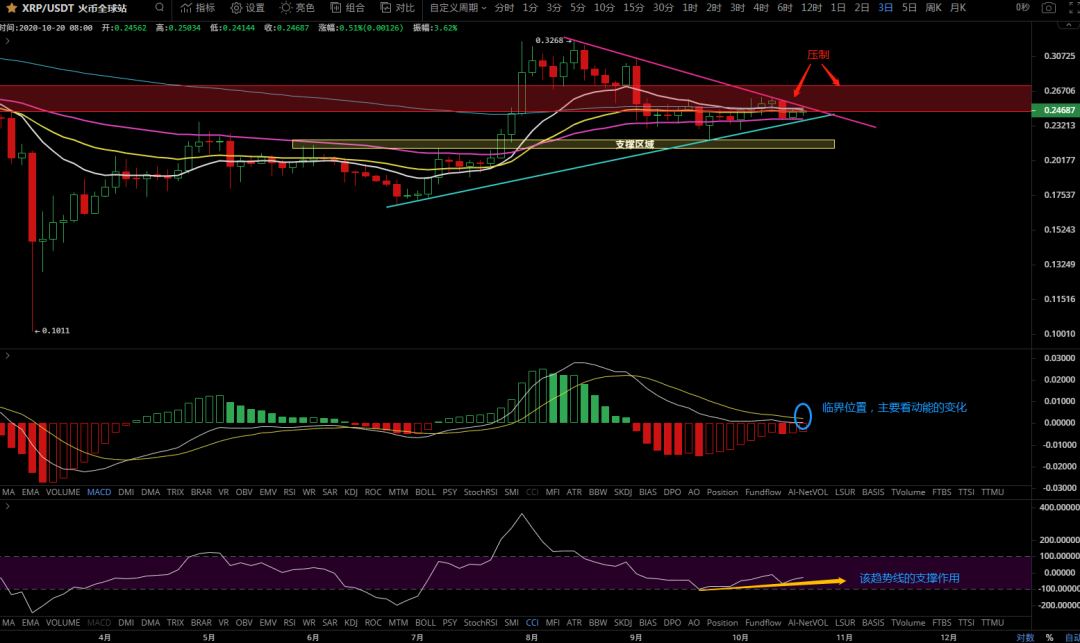Select AI-NetVOL in the MACD pane indicator row

(x=808, y=492)
